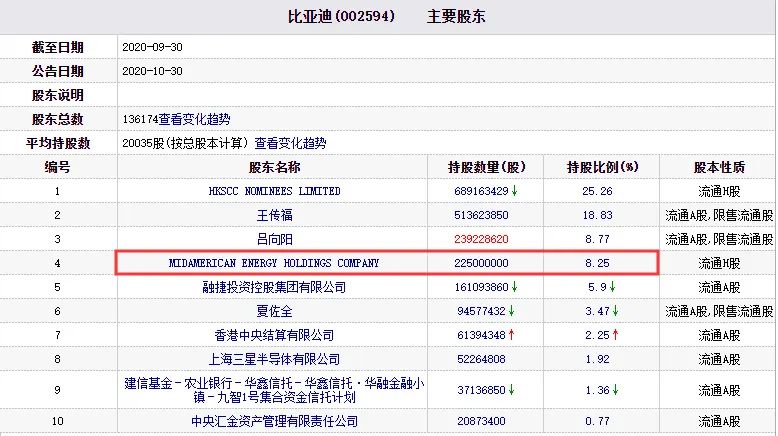Click green down arrow beside ratio 5.9
Image resolution: width=778 pixels, height=436 pixels.
[612, 287]
